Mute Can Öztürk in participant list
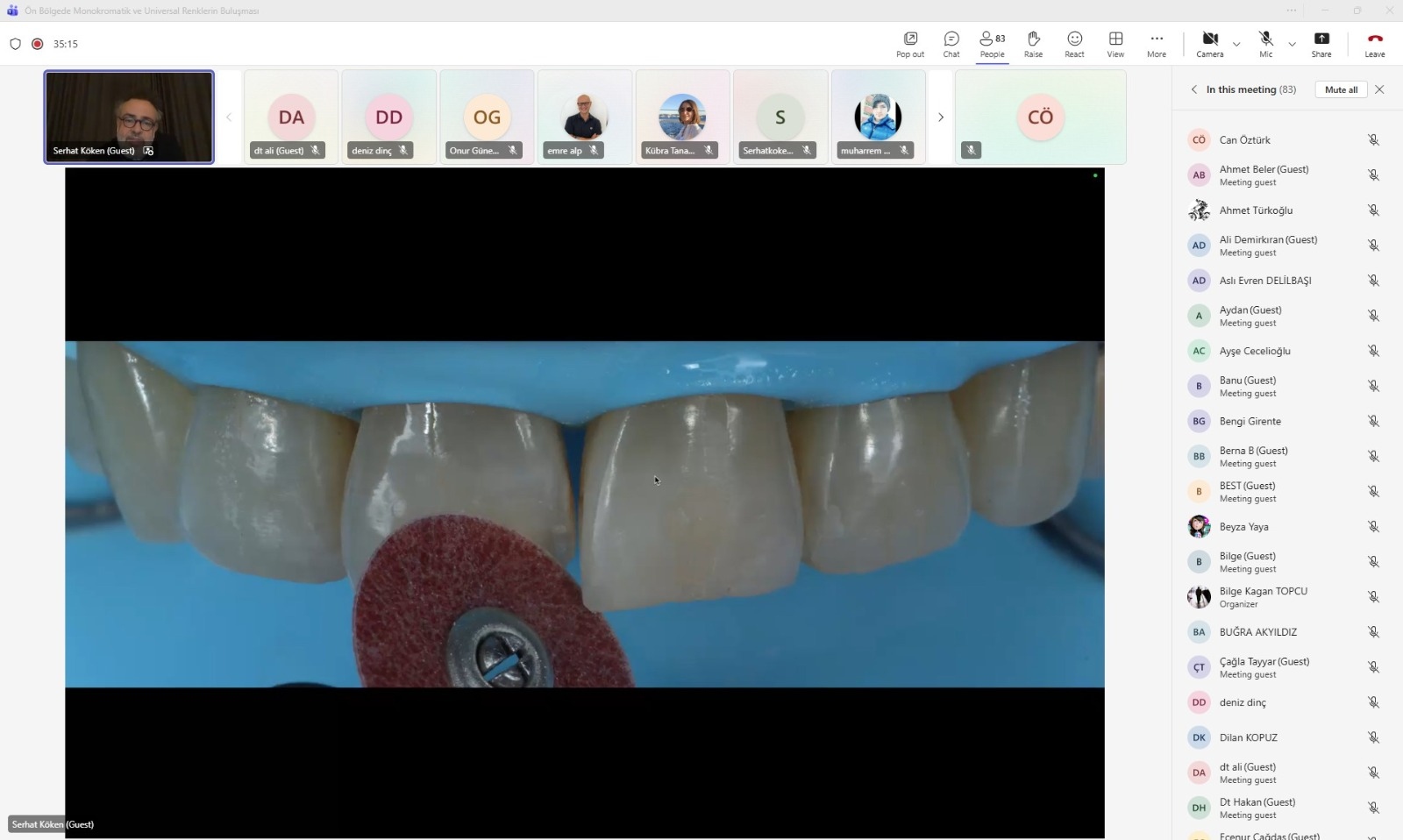This screenshot has width=1403, height=840. click(1373, 140)
